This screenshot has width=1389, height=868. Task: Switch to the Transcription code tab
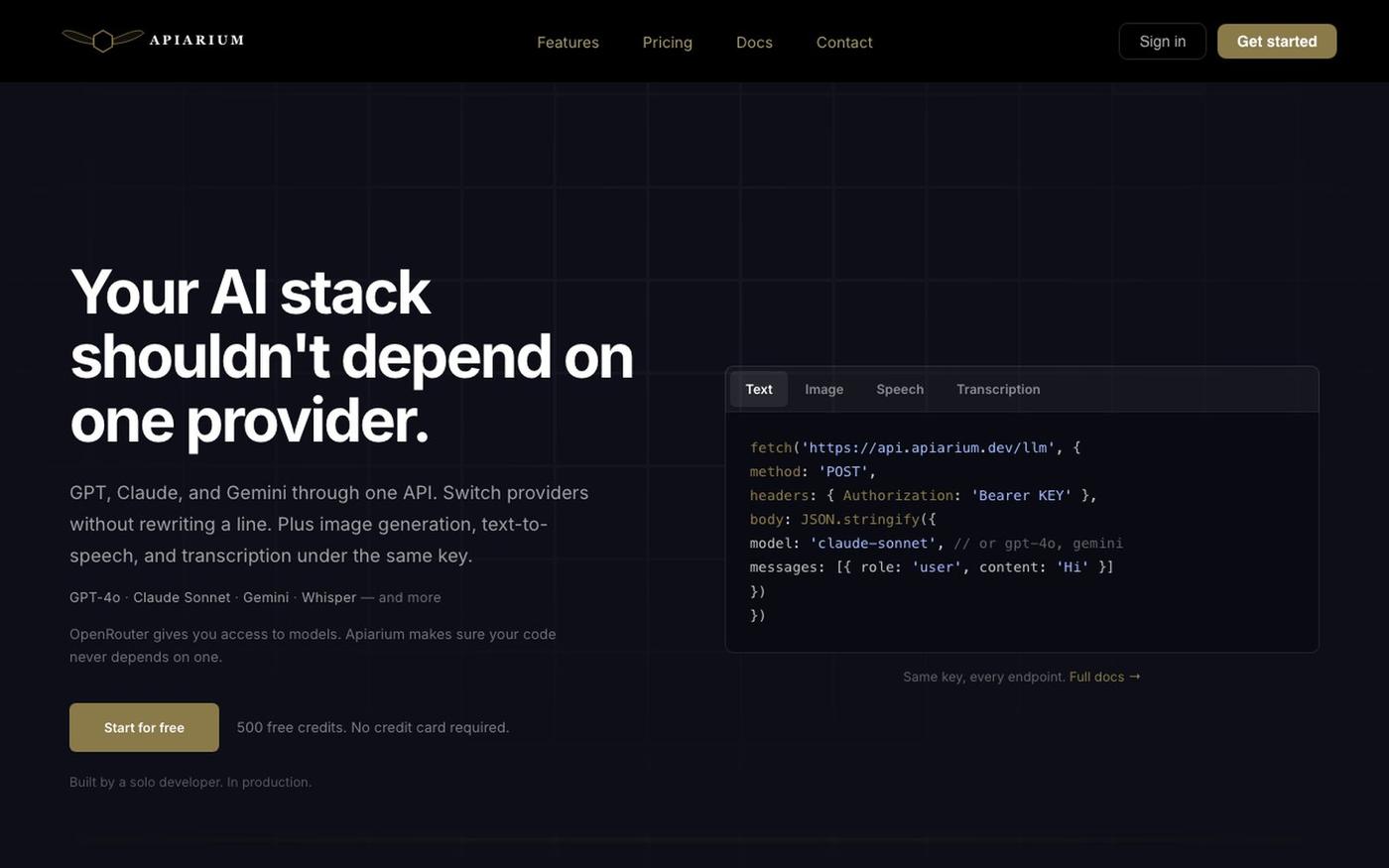(x=998, y=389)
